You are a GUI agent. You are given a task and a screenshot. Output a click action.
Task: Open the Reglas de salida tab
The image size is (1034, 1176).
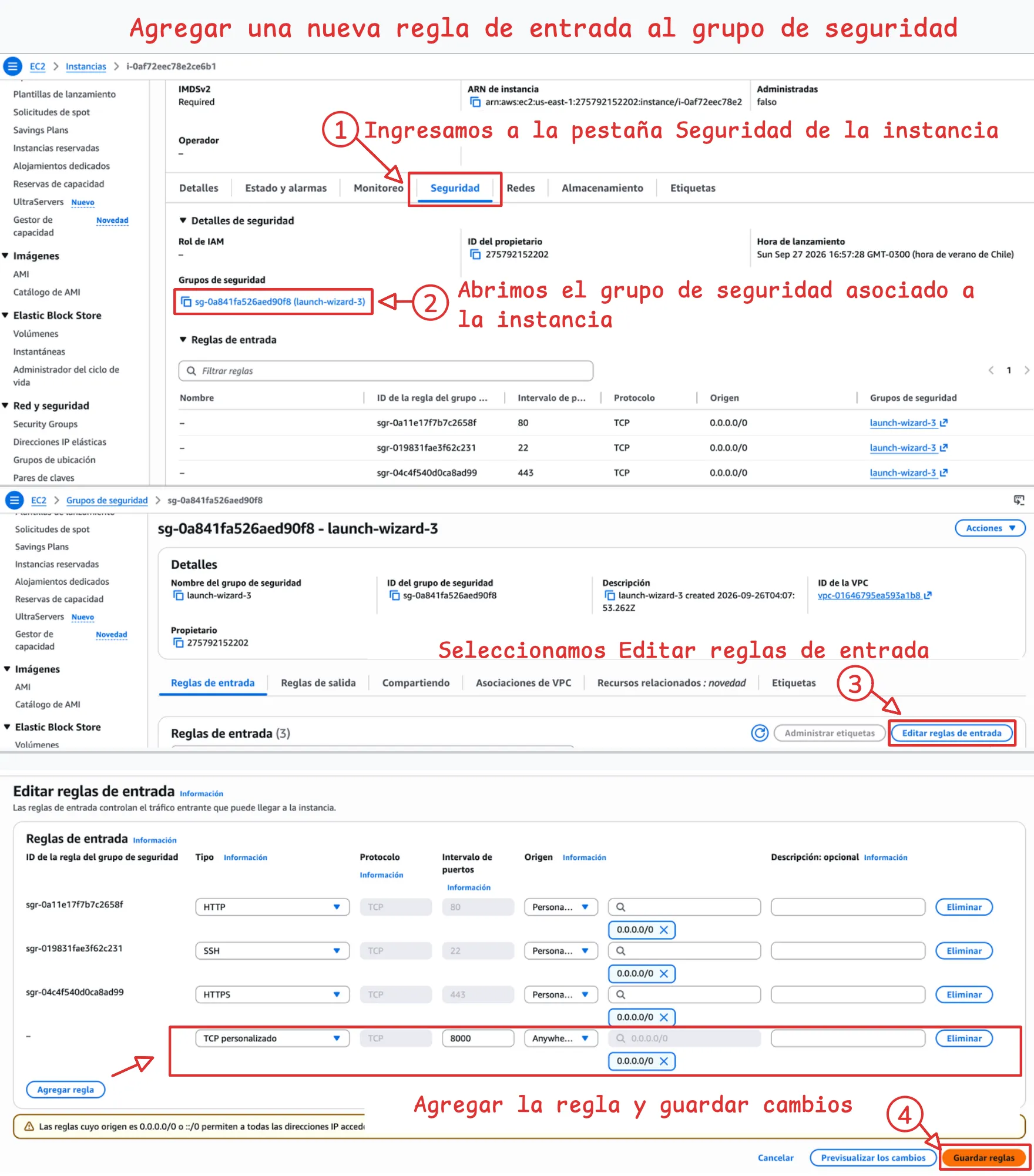click(318, 683)
